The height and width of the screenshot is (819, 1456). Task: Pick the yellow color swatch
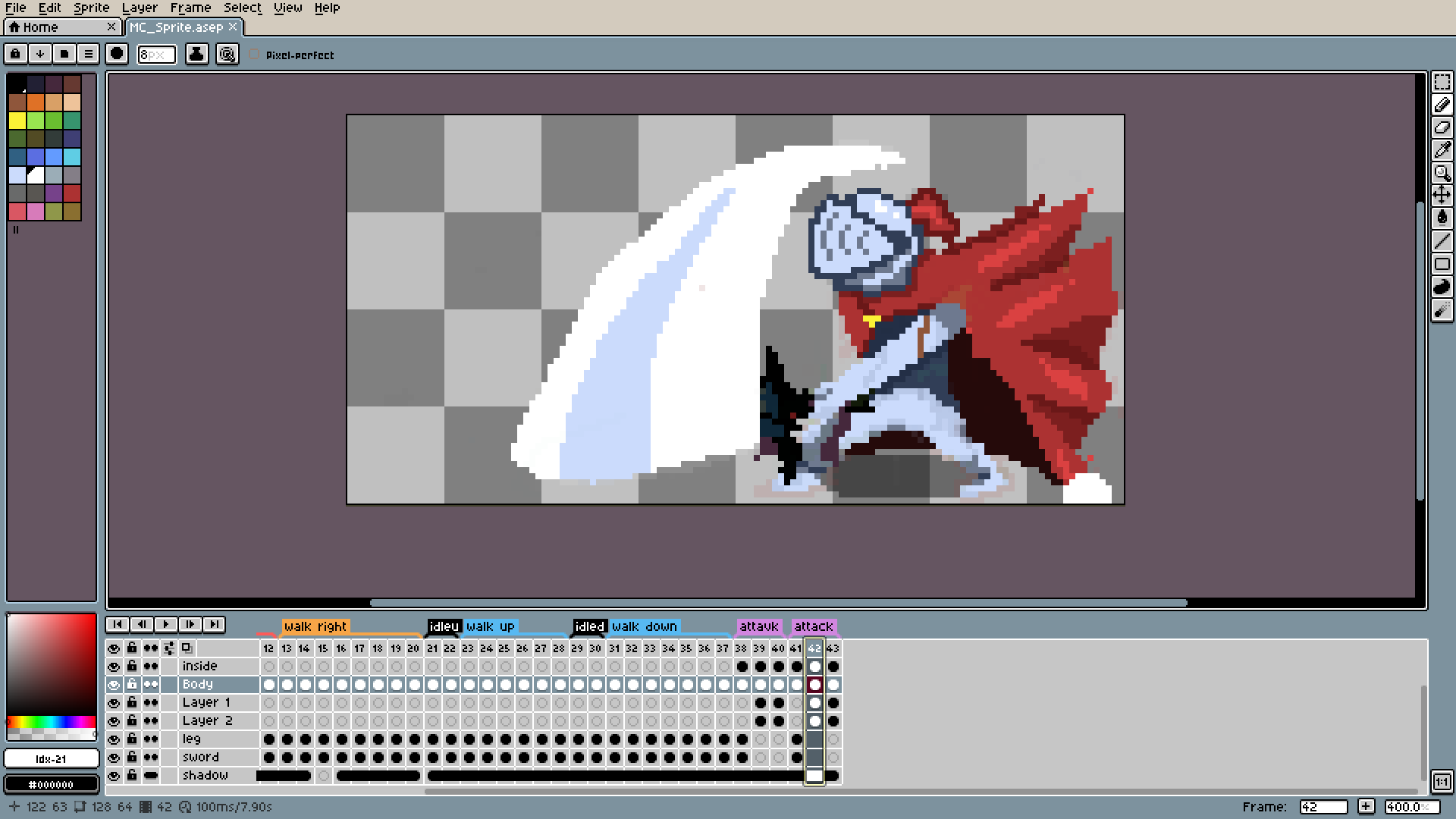17,121
